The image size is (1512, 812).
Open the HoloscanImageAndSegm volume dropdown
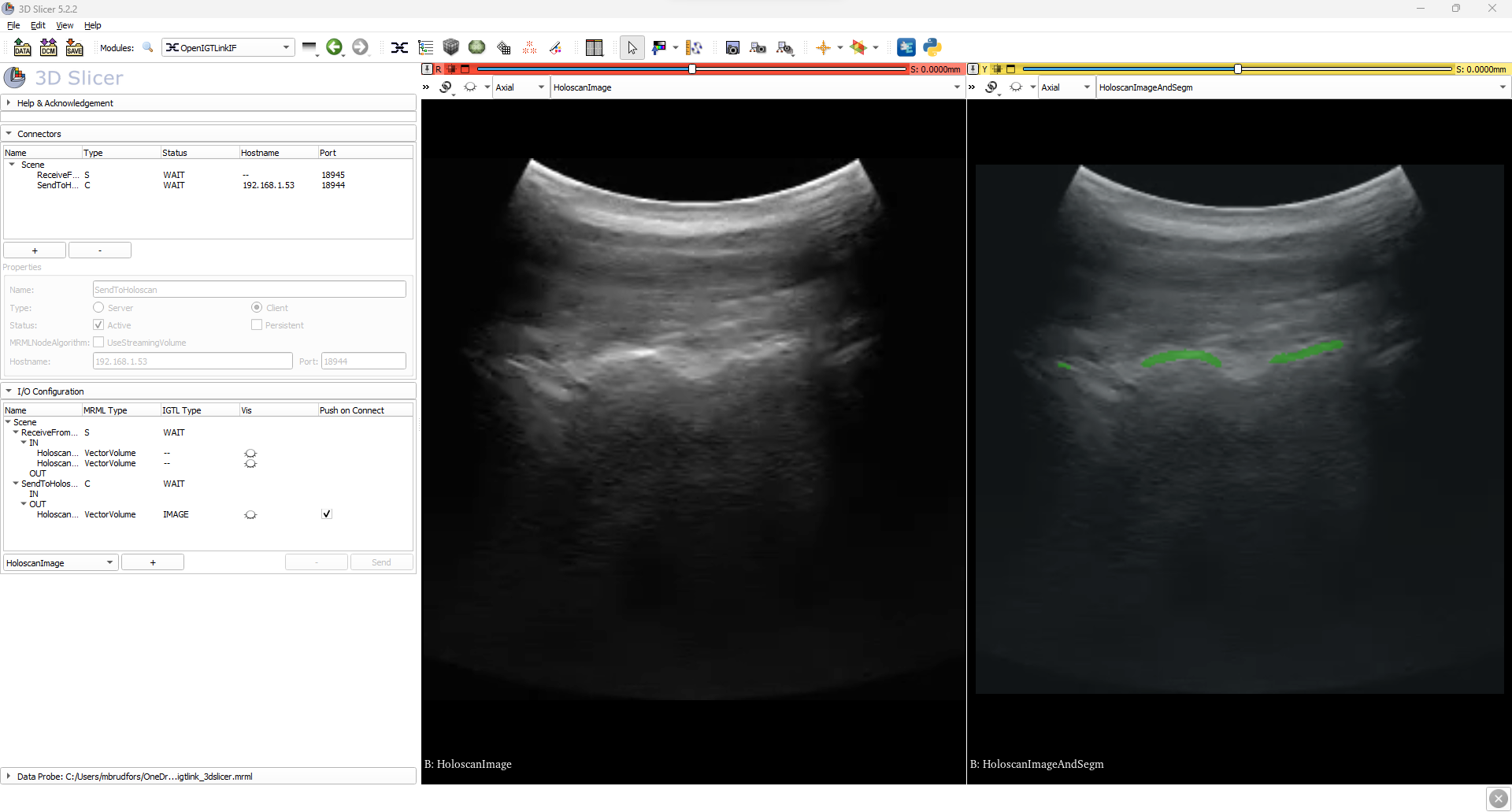click(x=1303, y=87)
